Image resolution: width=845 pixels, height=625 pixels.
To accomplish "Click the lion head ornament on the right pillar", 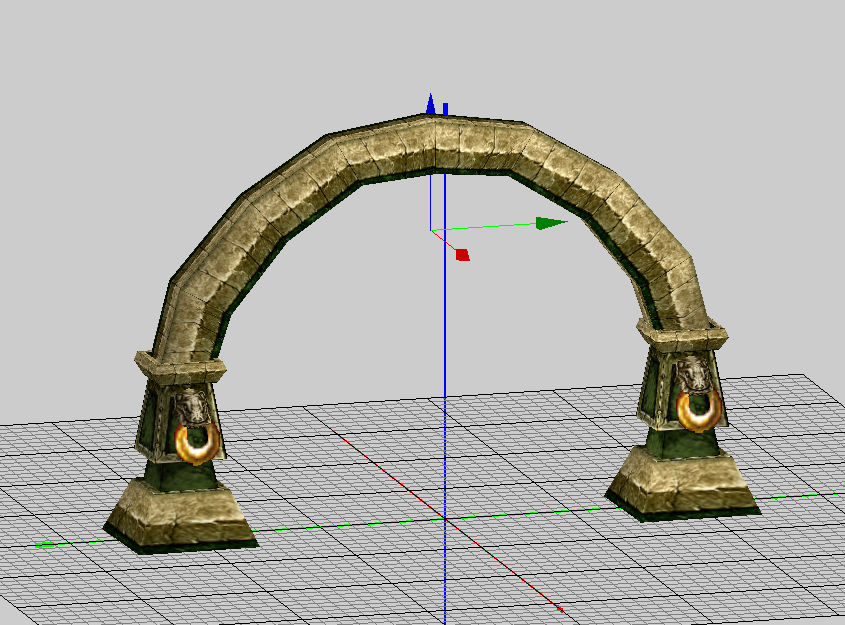I will (x=694, y=375).
